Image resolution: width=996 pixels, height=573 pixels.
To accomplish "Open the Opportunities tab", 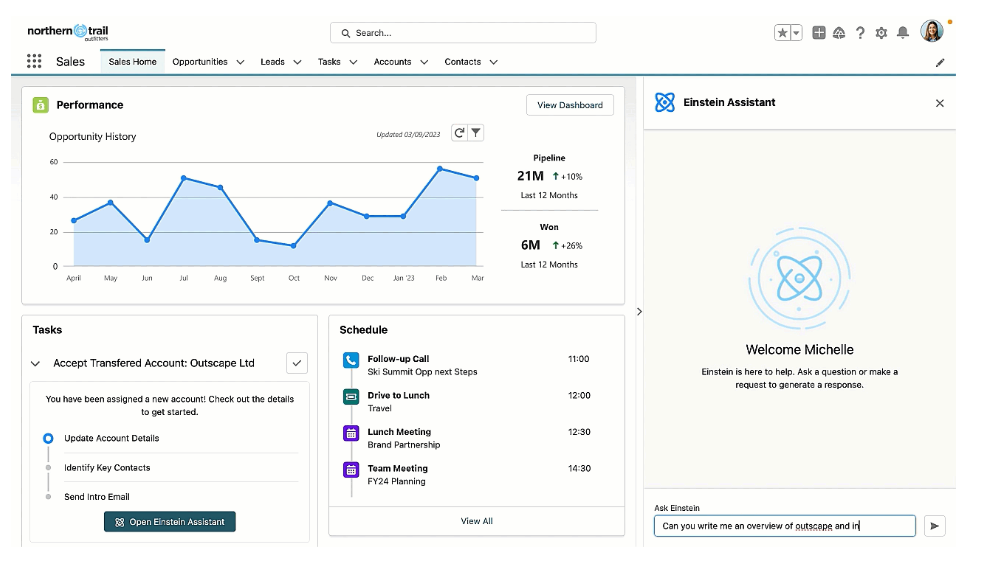I will (199, 62).
